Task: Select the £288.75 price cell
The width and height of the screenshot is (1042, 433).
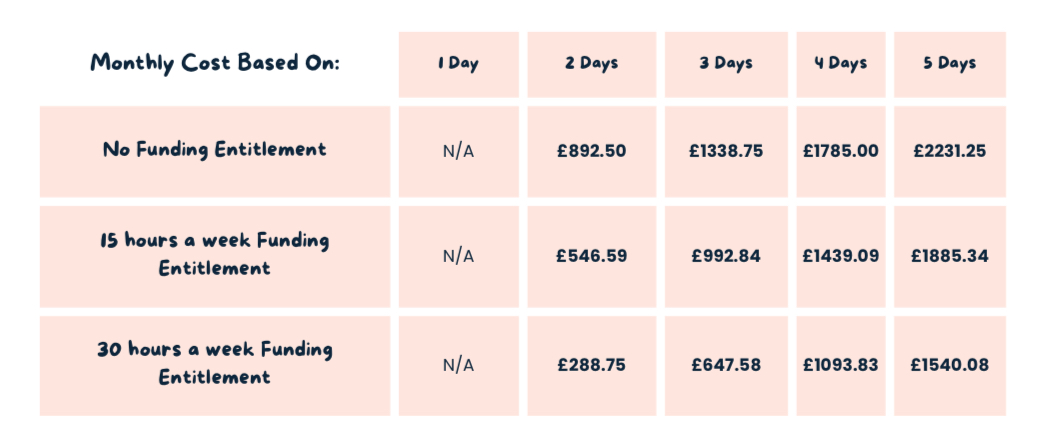Action: point(591,366)
